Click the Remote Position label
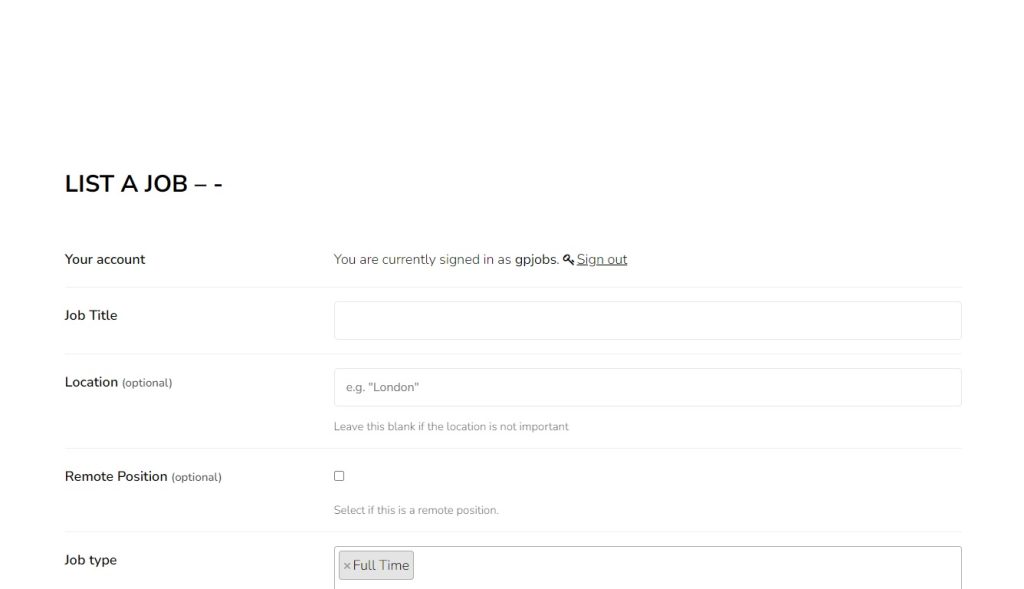 (x=116, y=477)
